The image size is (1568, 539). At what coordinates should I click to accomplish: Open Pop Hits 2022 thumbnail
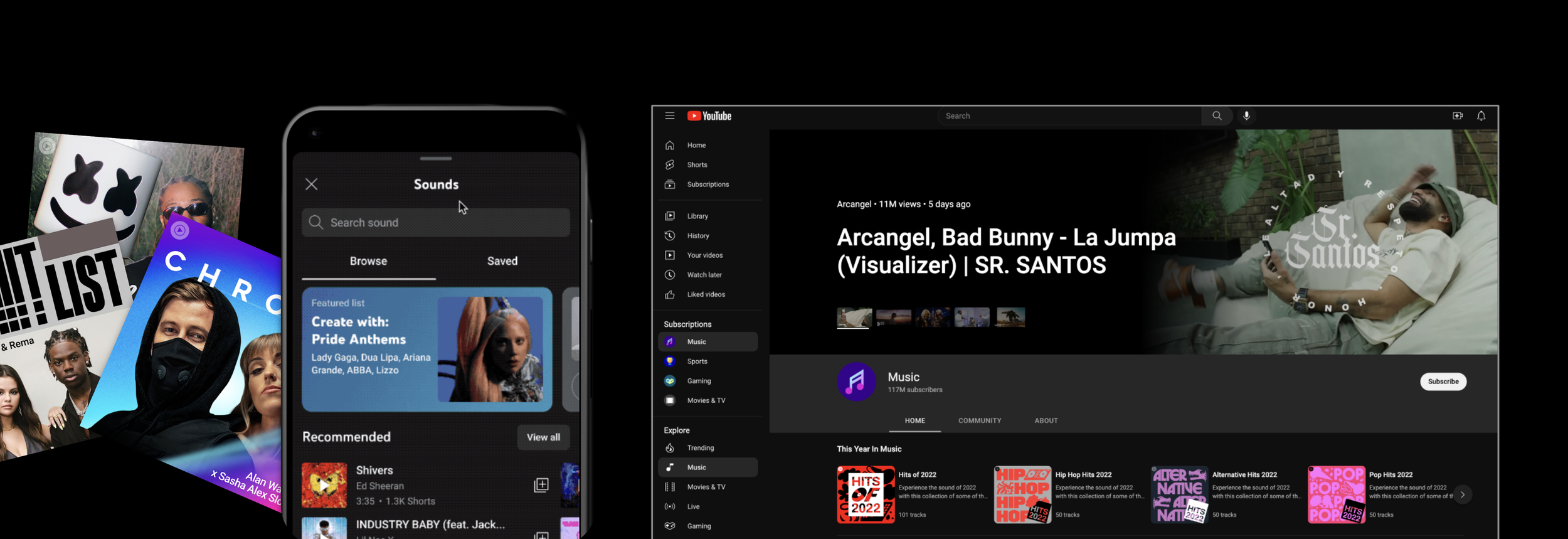point(1337,494)
